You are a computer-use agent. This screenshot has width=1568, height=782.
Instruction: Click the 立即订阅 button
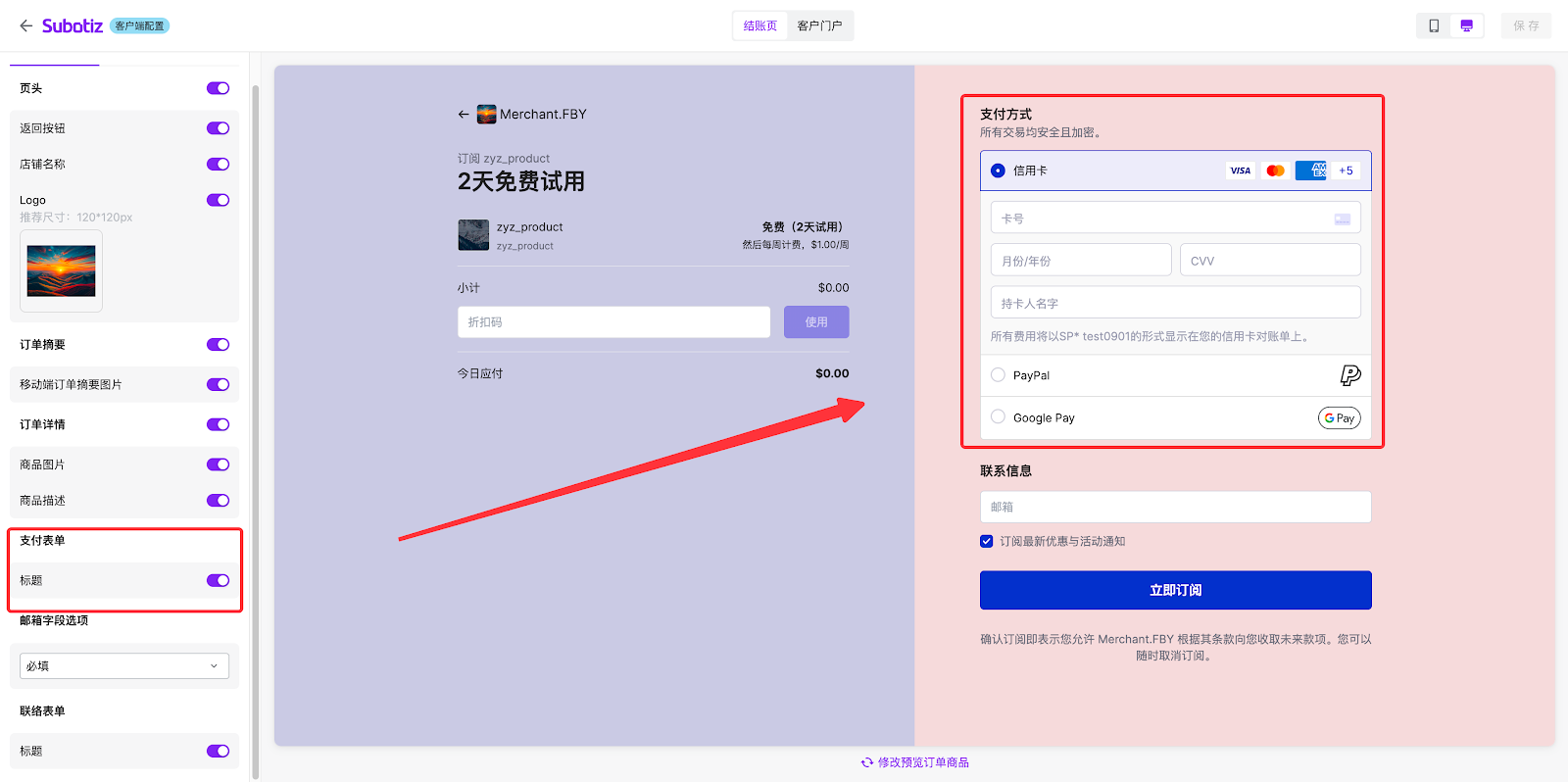click(x=1175, y=590)
